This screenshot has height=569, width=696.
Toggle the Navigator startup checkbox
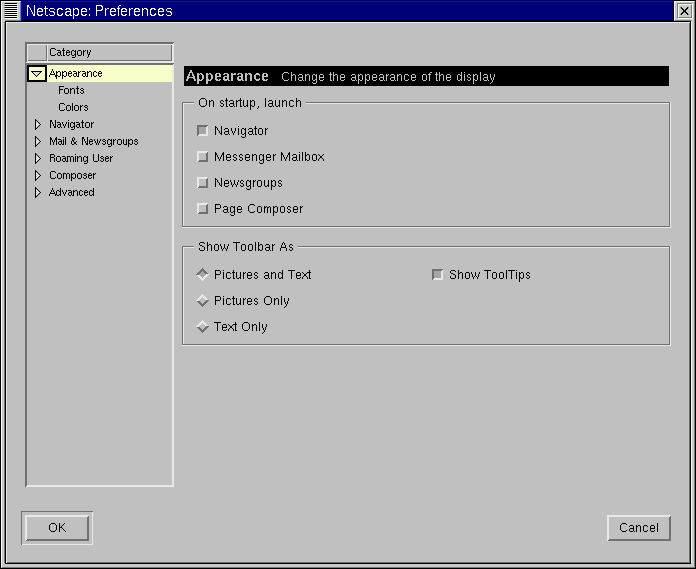[x=203, y=131]
